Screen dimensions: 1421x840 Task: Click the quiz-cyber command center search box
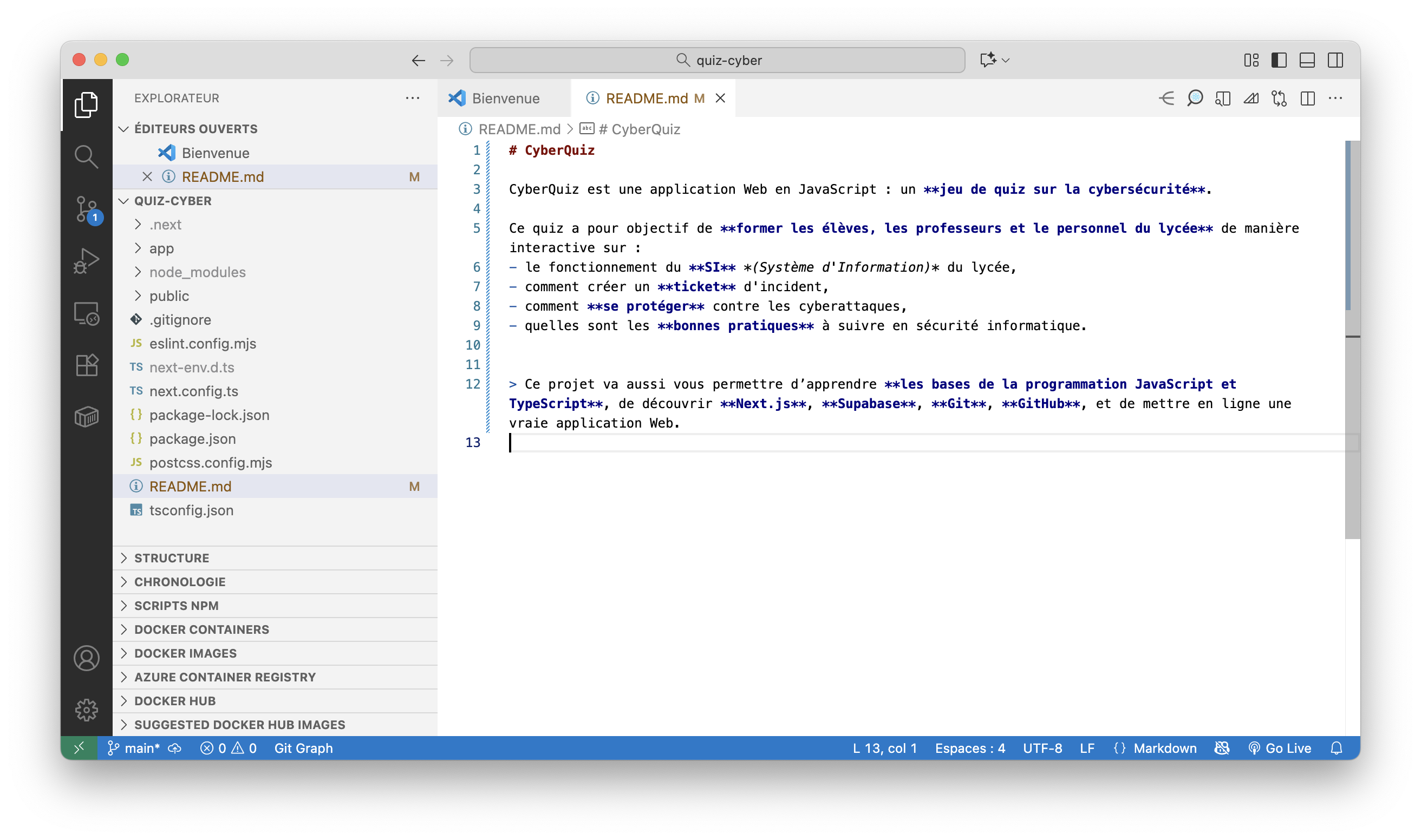717,60
